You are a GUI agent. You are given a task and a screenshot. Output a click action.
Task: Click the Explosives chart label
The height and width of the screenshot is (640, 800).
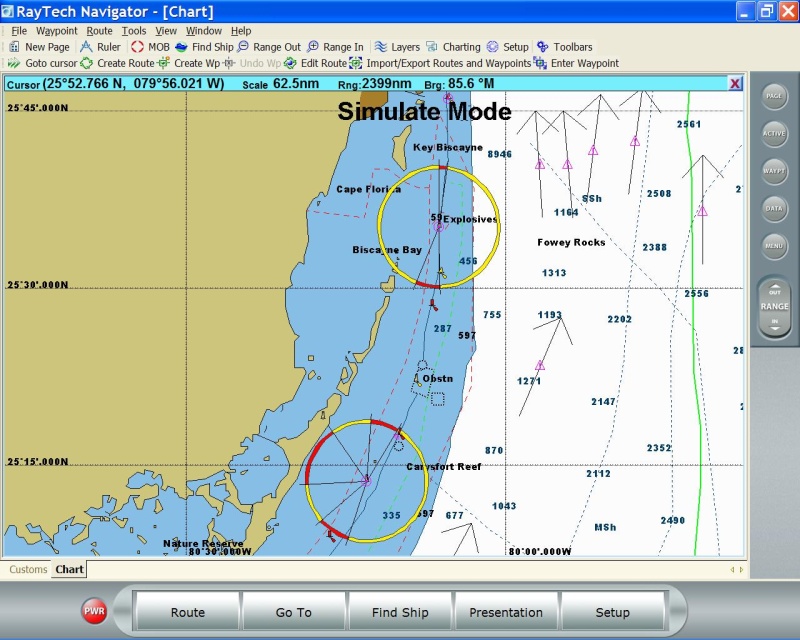click(x=470, y=219)
